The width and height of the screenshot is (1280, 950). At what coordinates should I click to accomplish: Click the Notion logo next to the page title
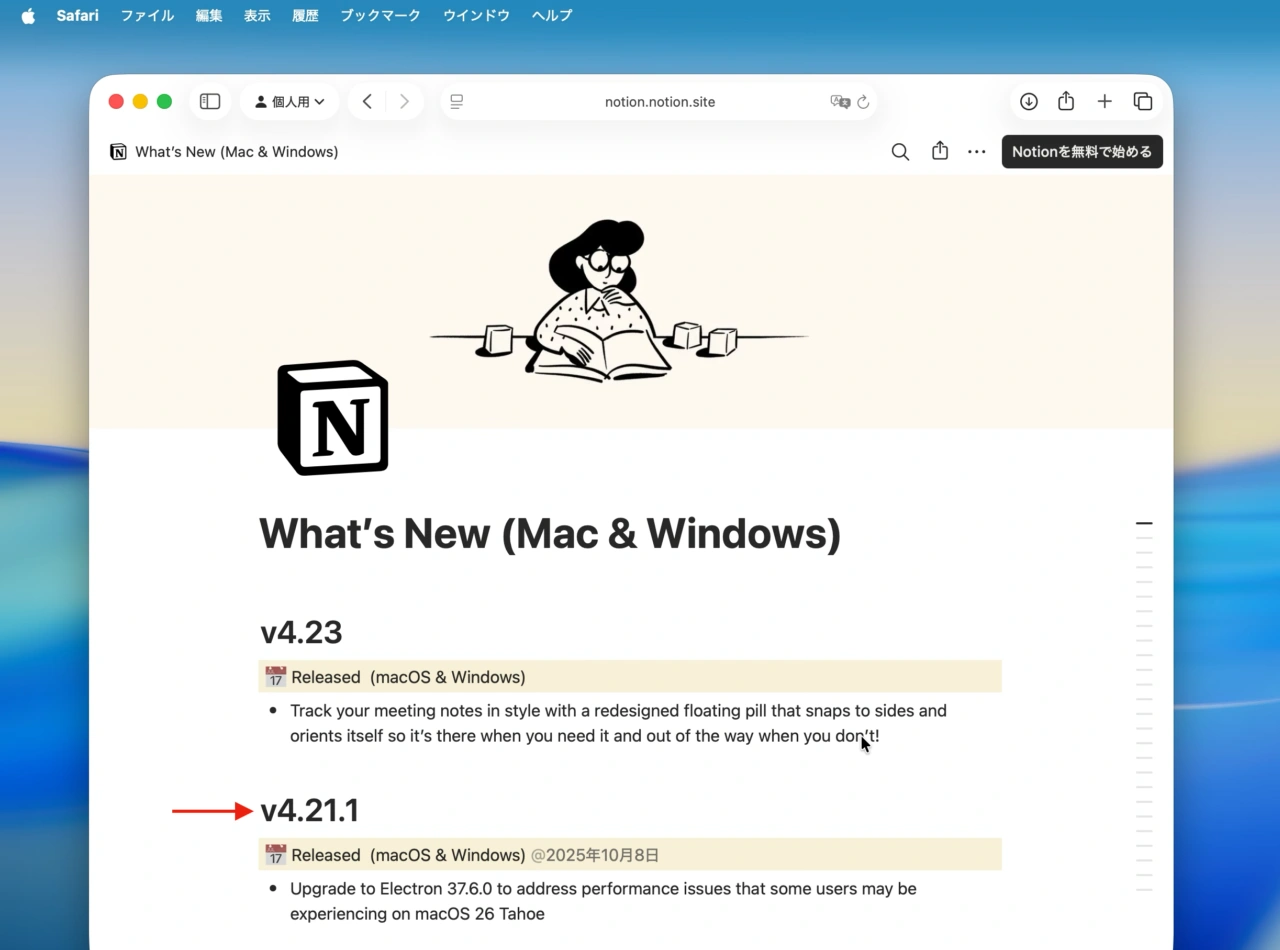point(118,151)
